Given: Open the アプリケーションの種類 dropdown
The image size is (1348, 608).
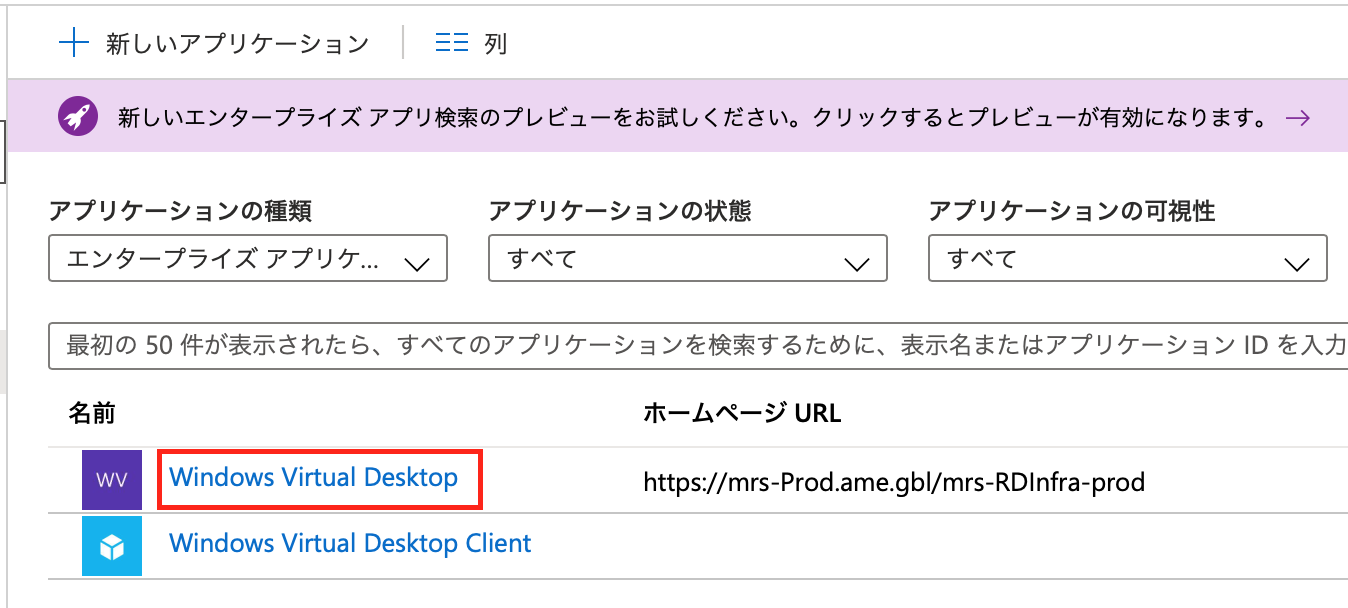Looking at the screenshot, I should click(x=247, y=258).
